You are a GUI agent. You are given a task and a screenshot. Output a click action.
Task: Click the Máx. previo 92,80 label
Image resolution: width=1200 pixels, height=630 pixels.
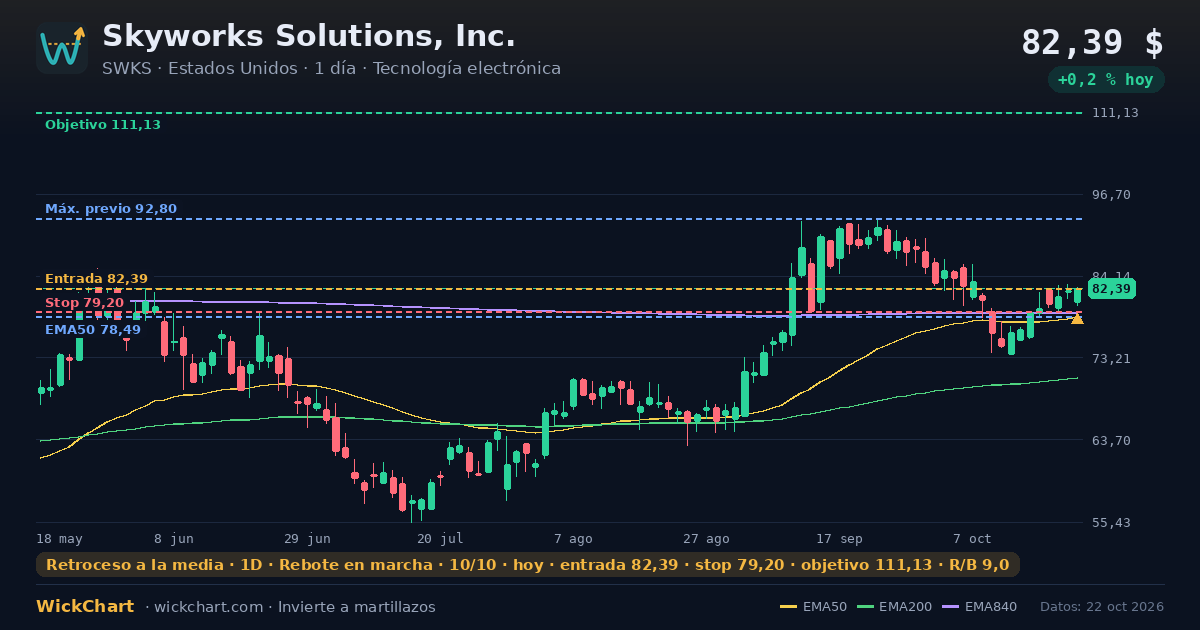[111, 208]
